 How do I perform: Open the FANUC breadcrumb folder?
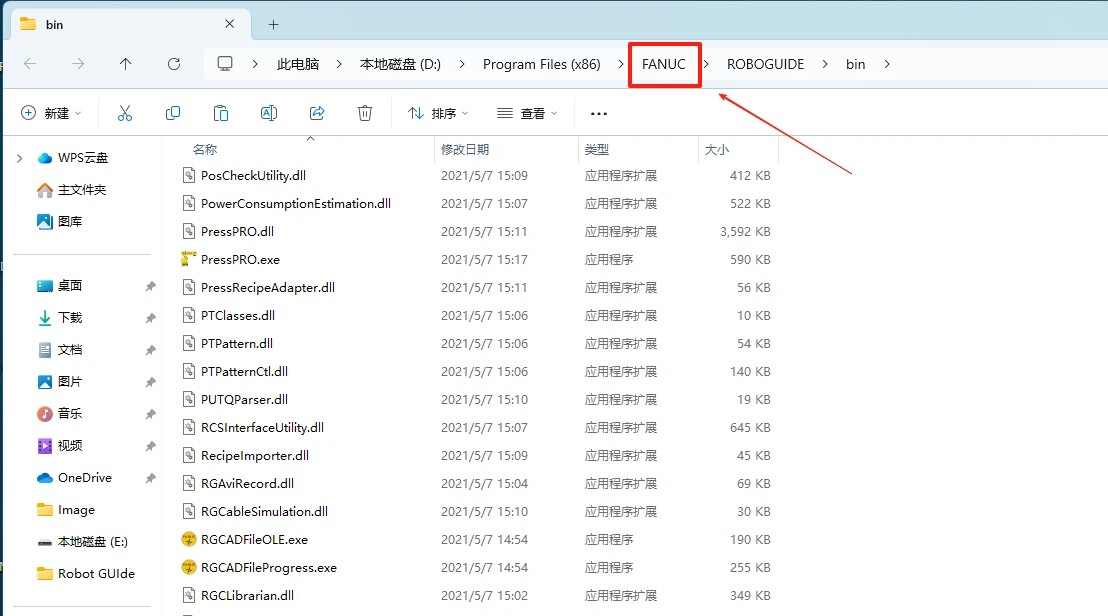pos(664,63)
